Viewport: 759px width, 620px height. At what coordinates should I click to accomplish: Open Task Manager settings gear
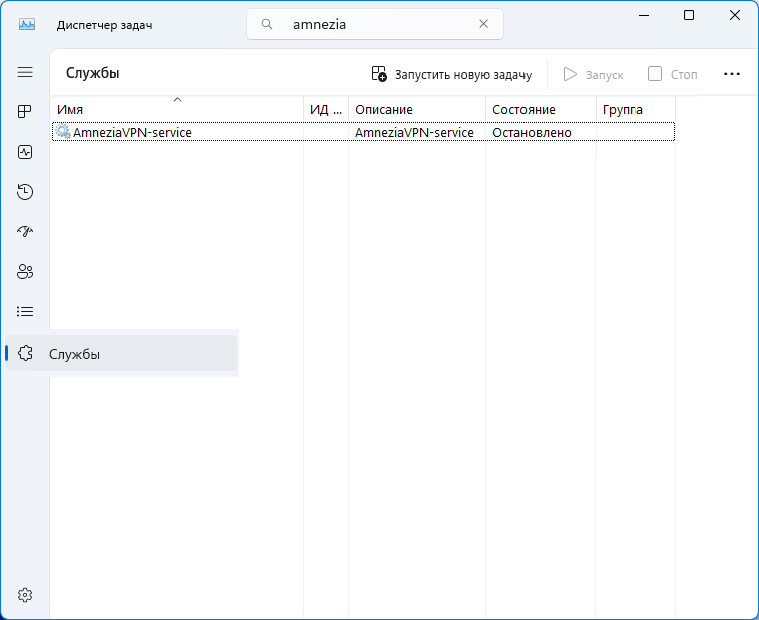25,595
